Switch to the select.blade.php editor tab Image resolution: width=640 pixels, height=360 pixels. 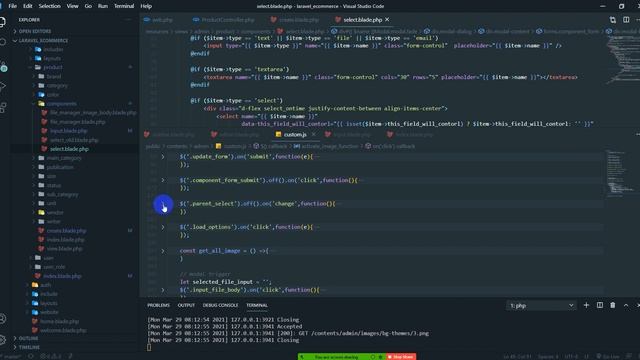(x=362, y=20)
